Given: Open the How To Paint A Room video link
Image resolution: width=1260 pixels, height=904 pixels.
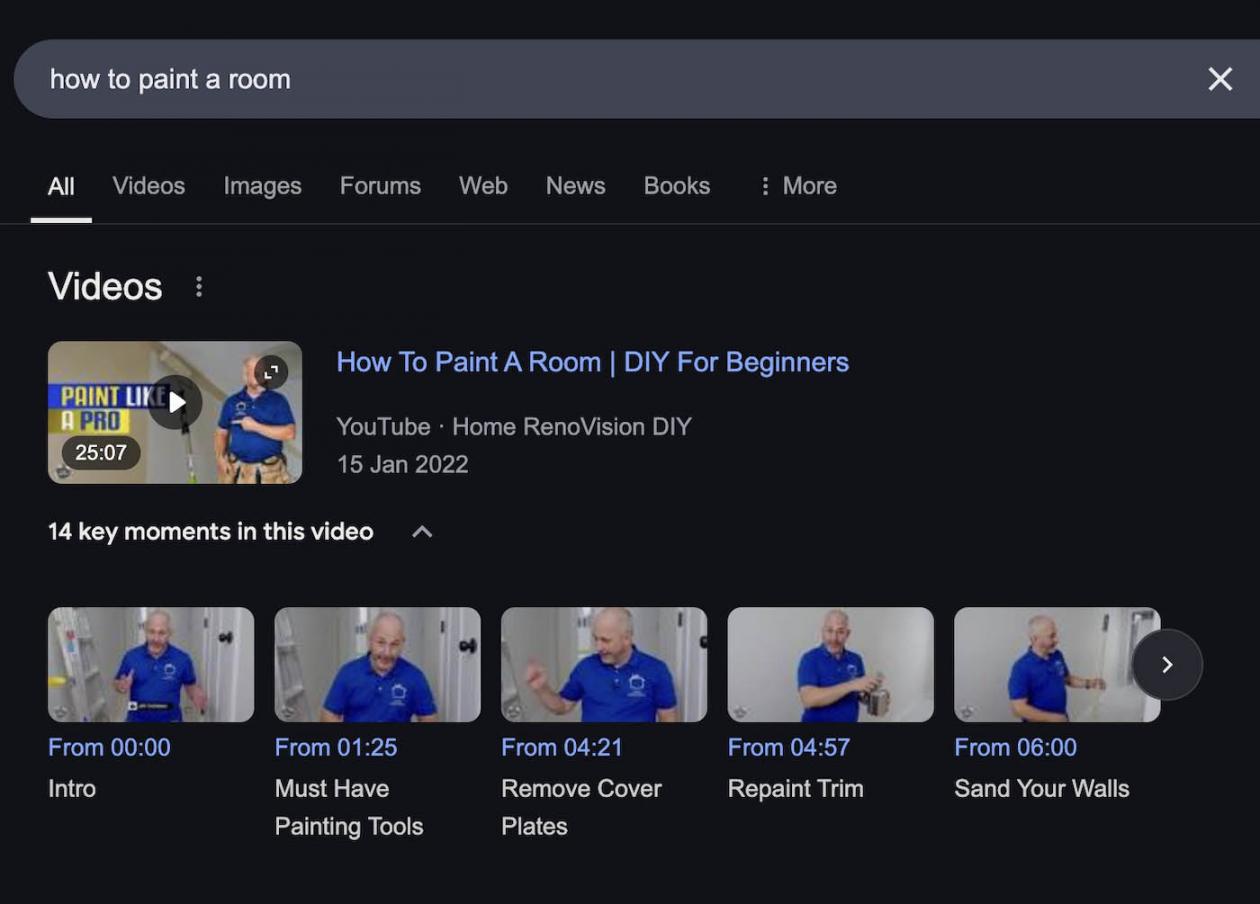Looking at the screenshot, I should (x=592, y=362).
